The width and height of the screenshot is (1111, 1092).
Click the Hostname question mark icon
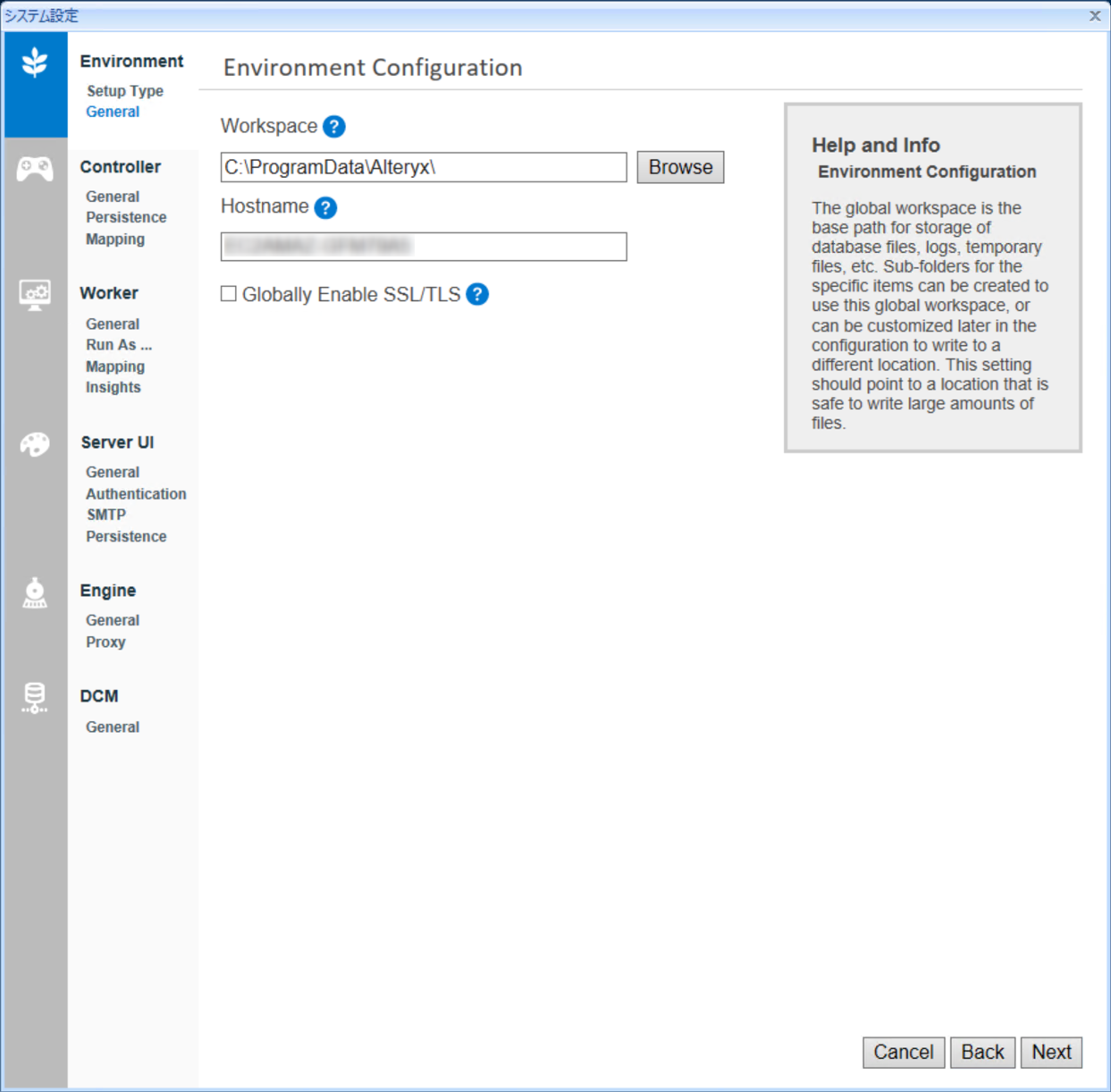[x=326, y=207]
